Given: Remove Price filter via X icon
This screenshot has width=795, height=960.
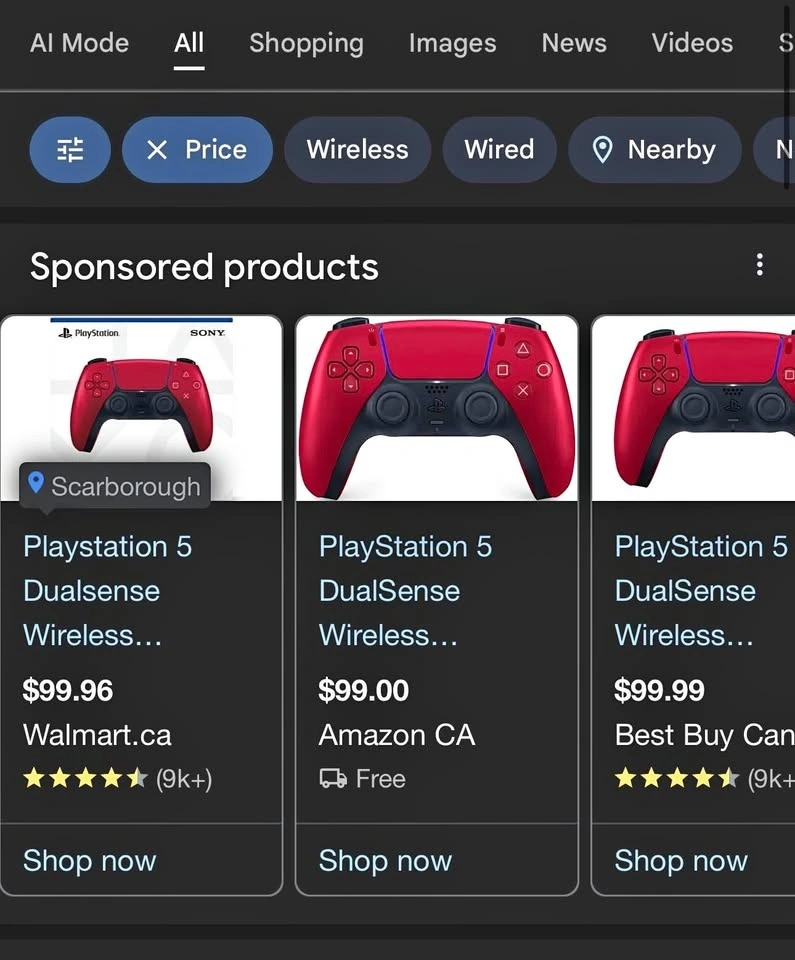Looking at the screenshot, I should pyautogui.click(x=157, y=149).
